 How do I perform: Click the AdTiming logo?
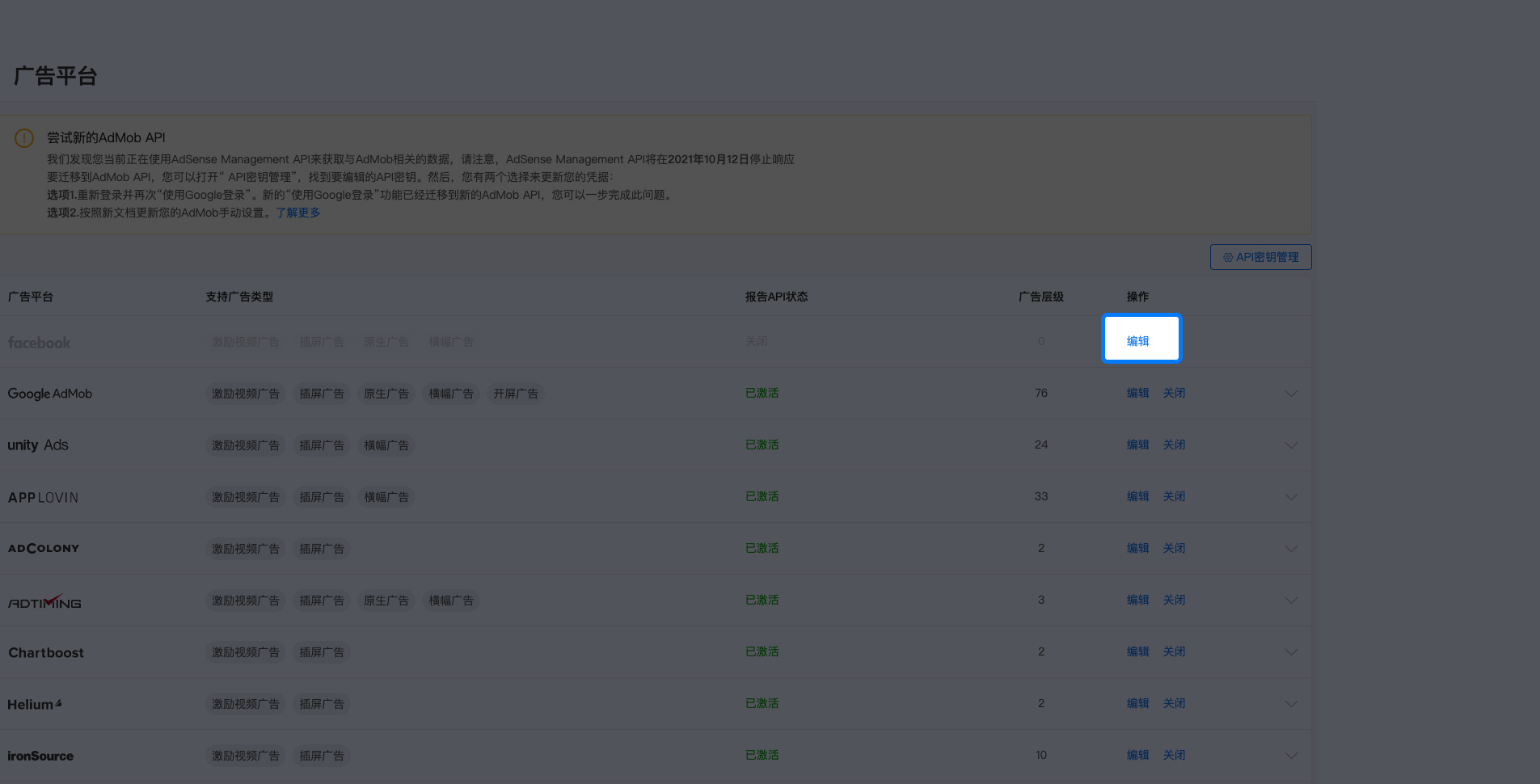click(44, 601)
